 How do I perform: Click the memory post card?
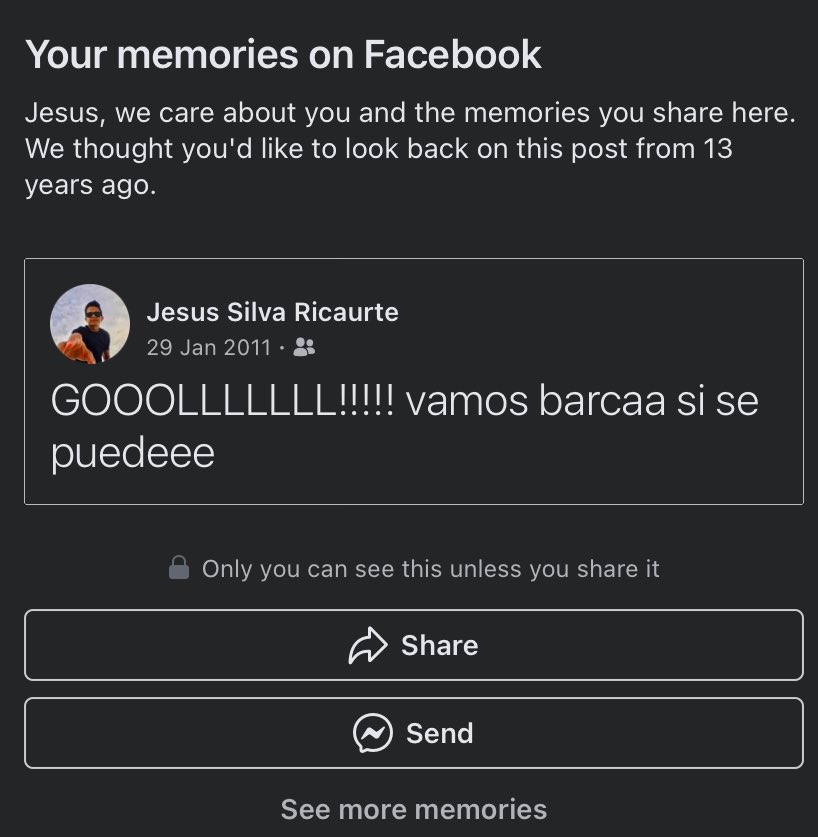(414, 381)
